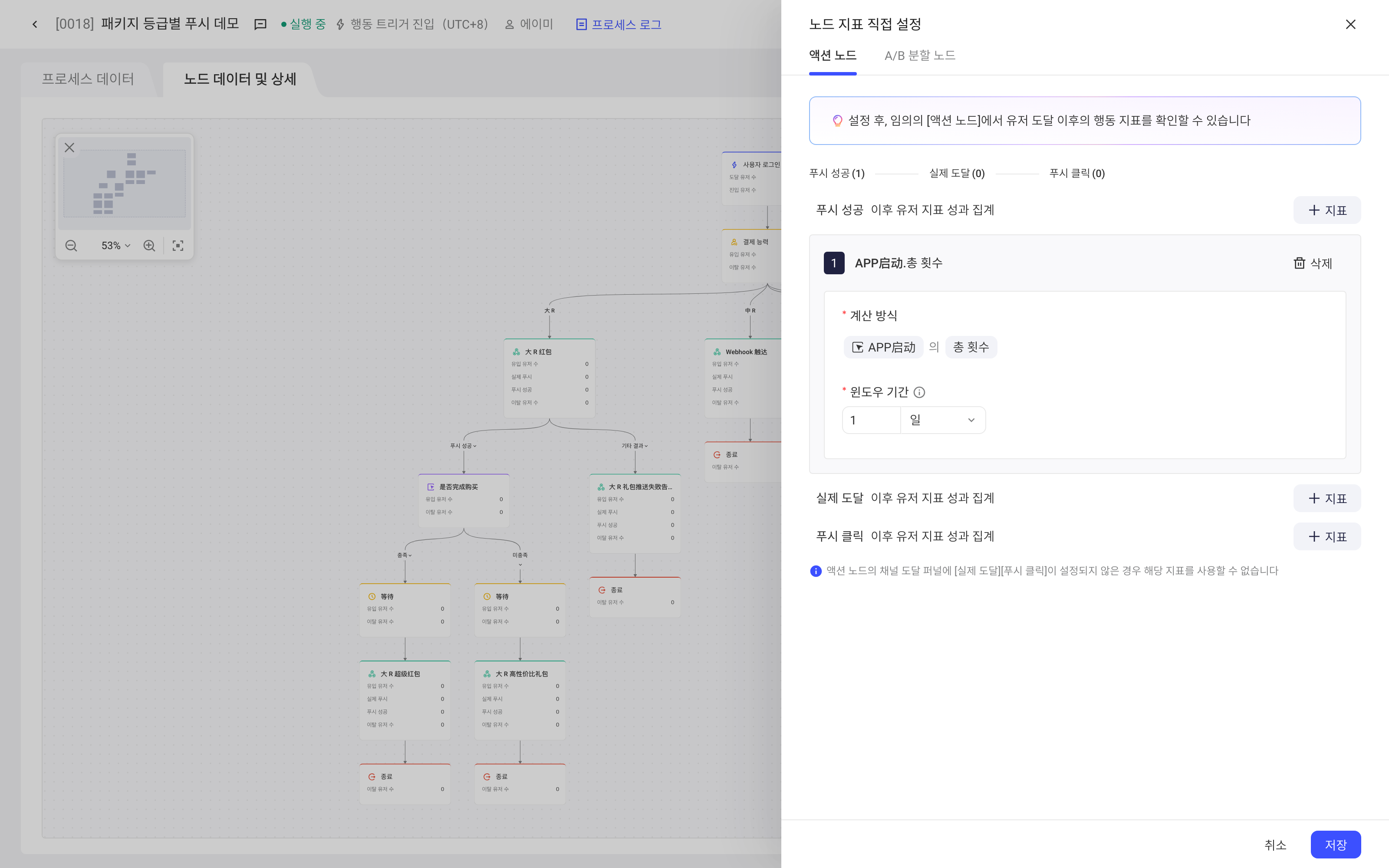Click 종료 node under Webhook 触达
The width and height of the screenshot is (1389, 868).
point(743,461)
